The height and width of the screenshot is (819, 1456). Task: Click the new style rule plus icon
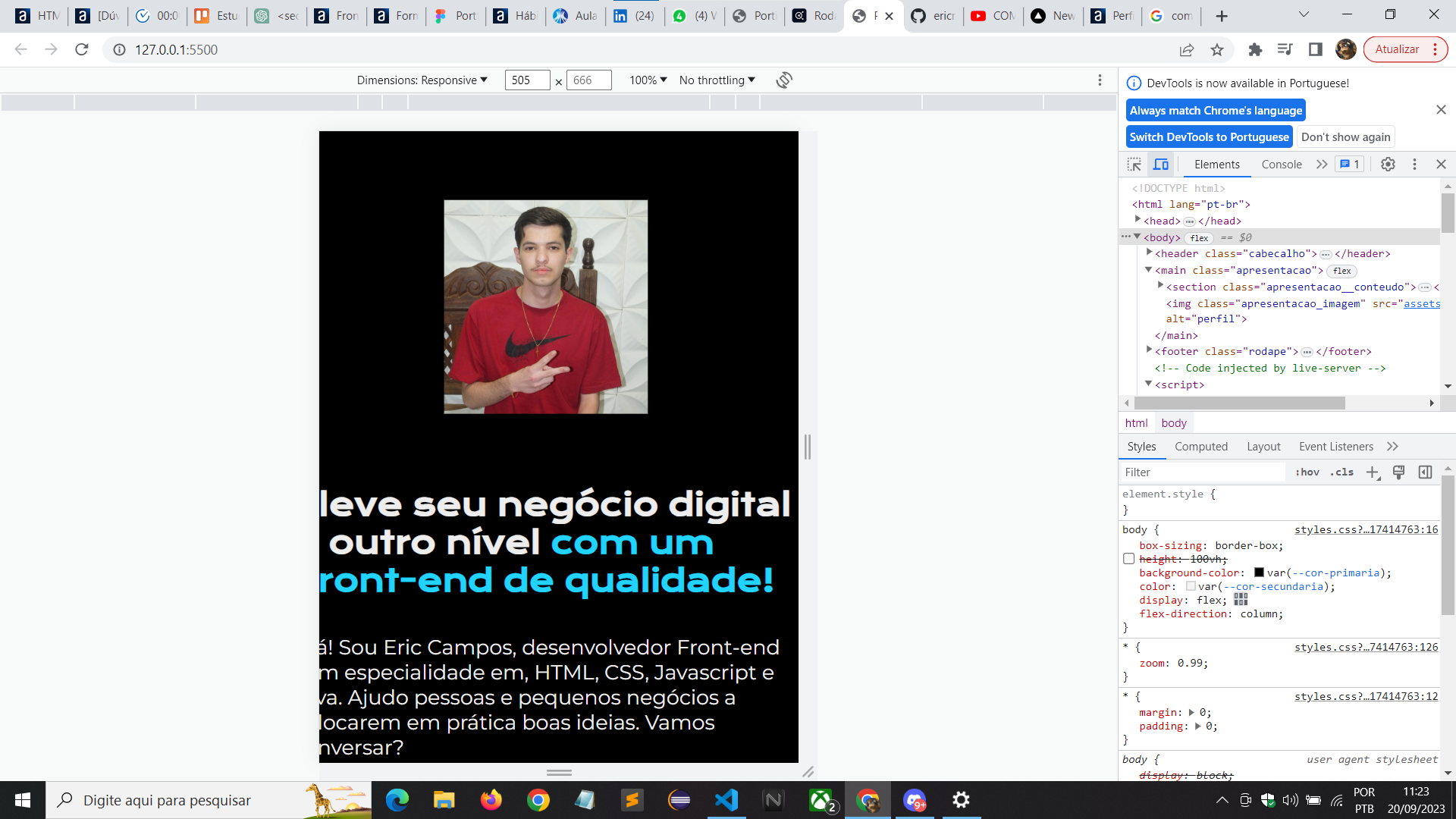coord(1373,472)
